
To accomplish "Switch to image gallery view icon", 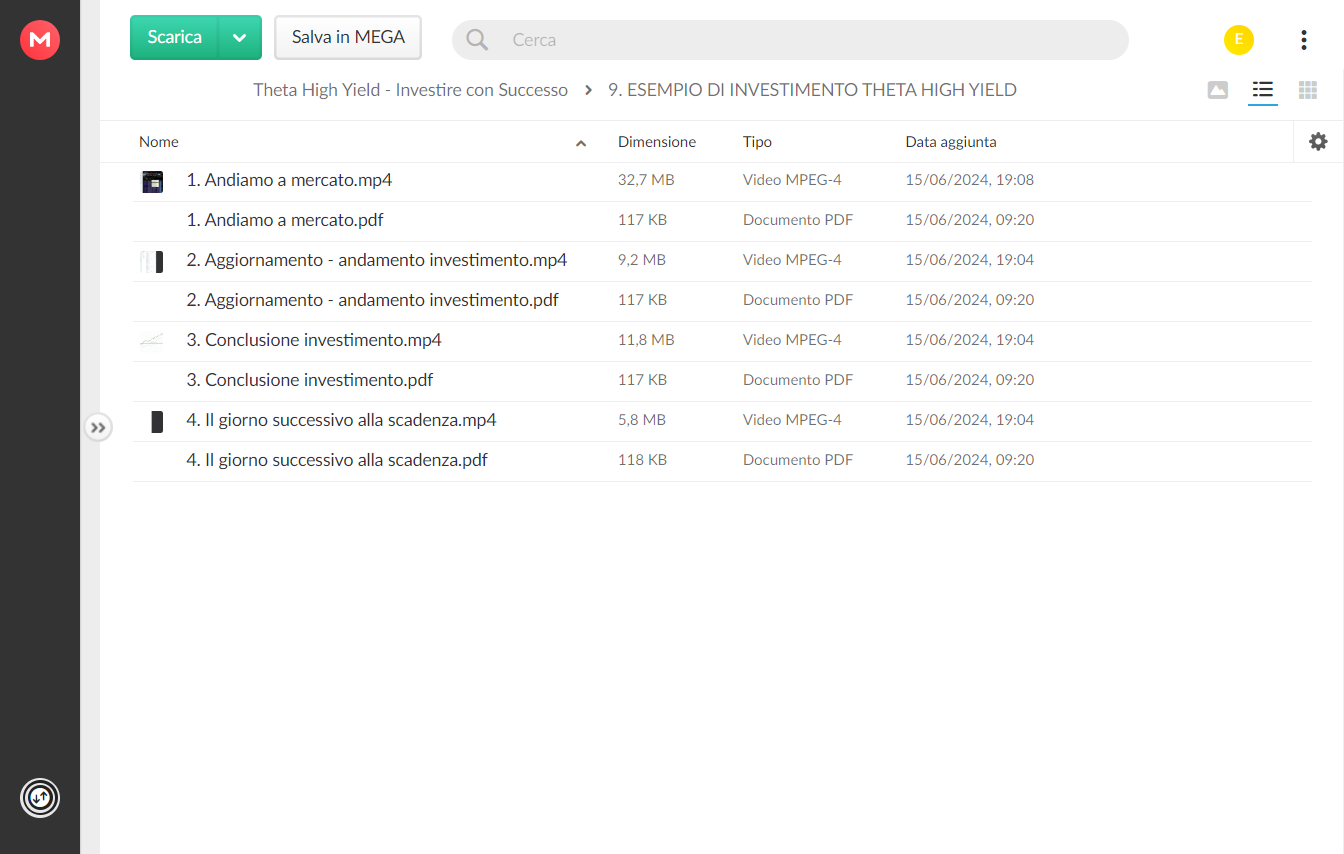I will click(1217, 90).
